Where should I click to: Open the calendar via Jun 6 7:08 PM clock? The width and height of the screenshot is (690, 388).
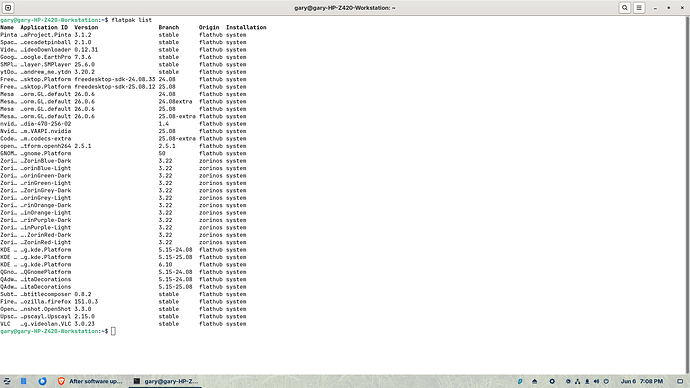point(642,381)
